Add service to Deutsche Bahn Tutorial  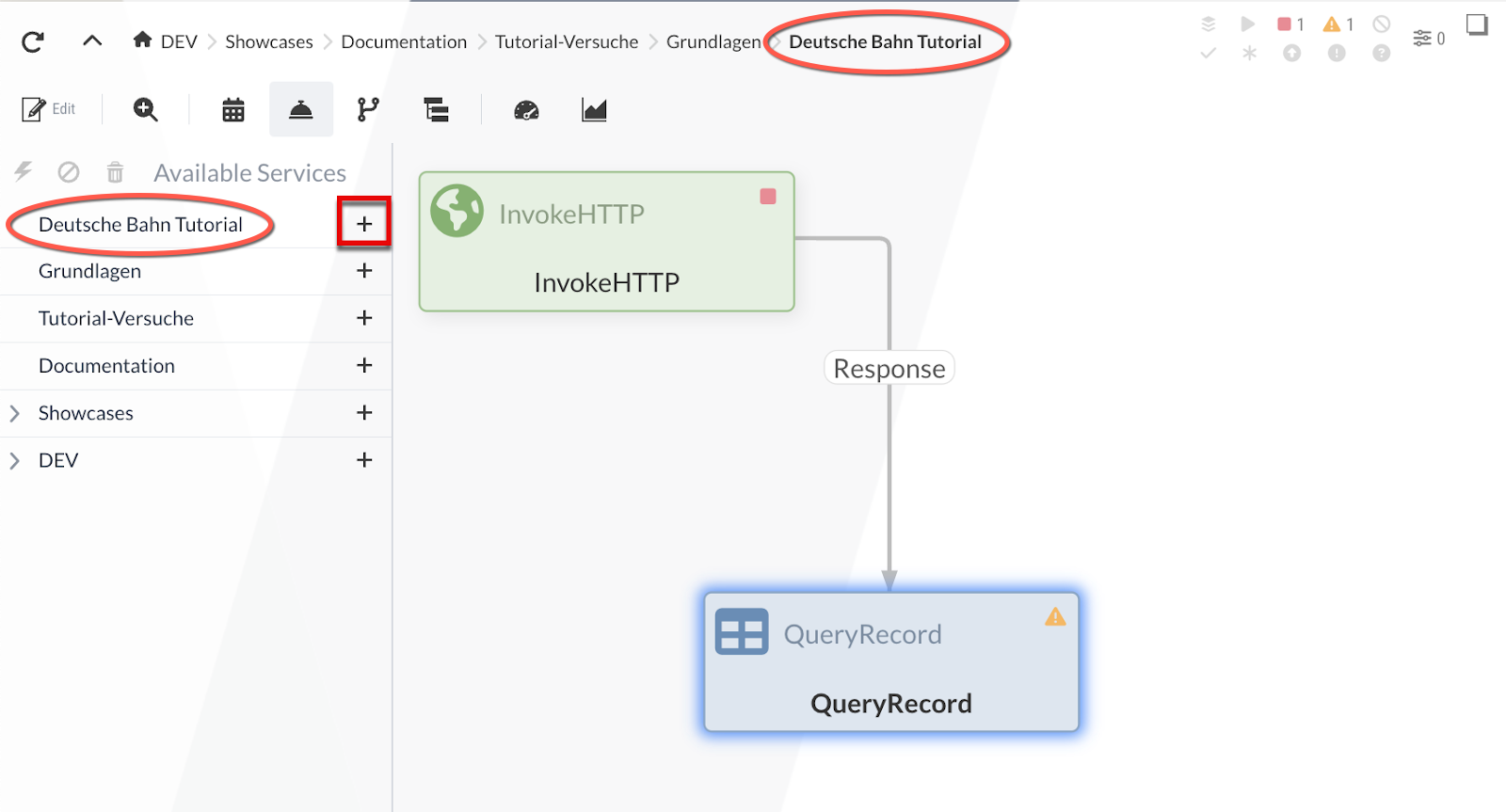pyautogui.click(x=364, y=224)
